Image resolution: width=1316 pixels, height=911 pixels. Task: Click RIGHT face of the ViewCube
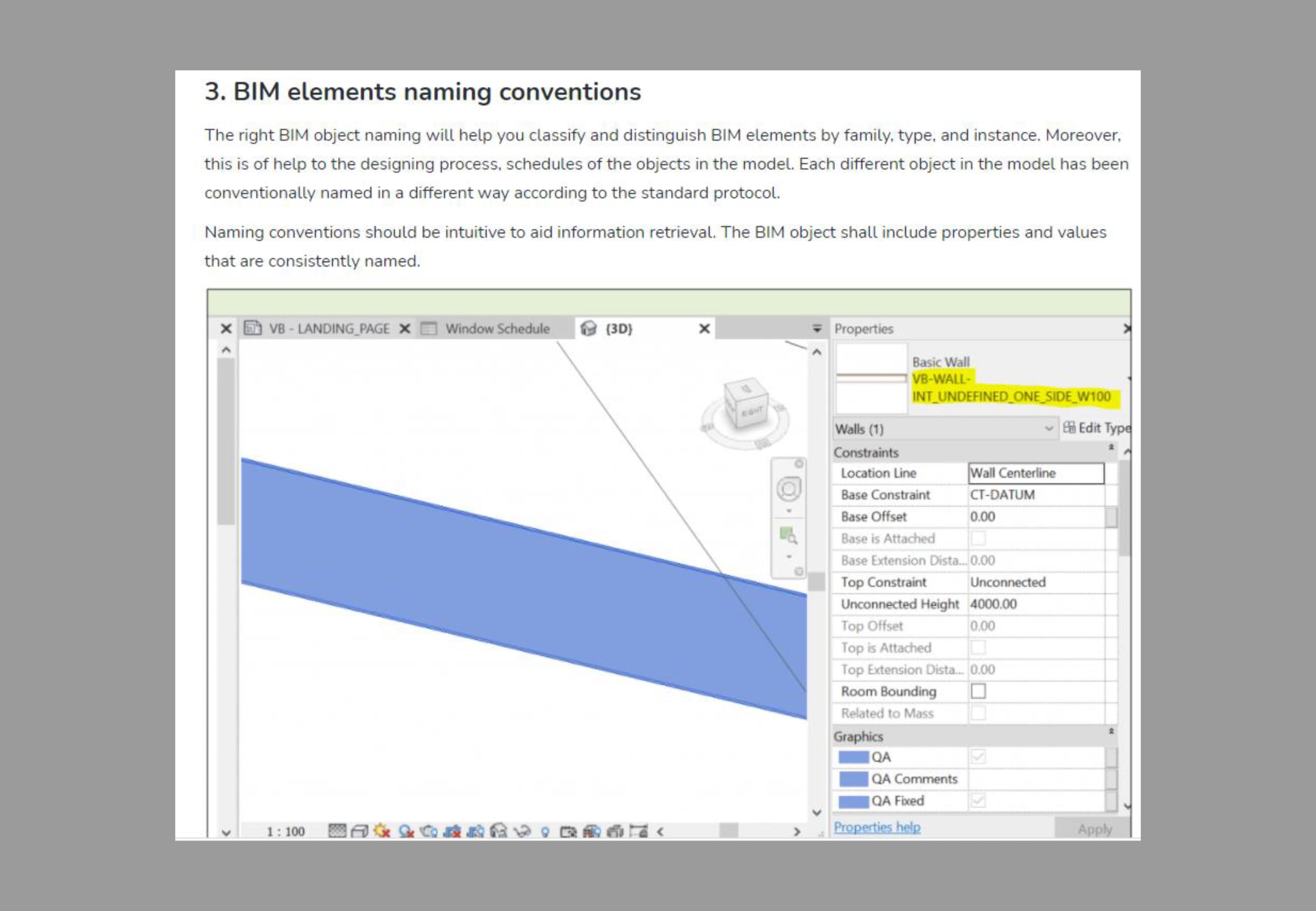pos(752,412)
